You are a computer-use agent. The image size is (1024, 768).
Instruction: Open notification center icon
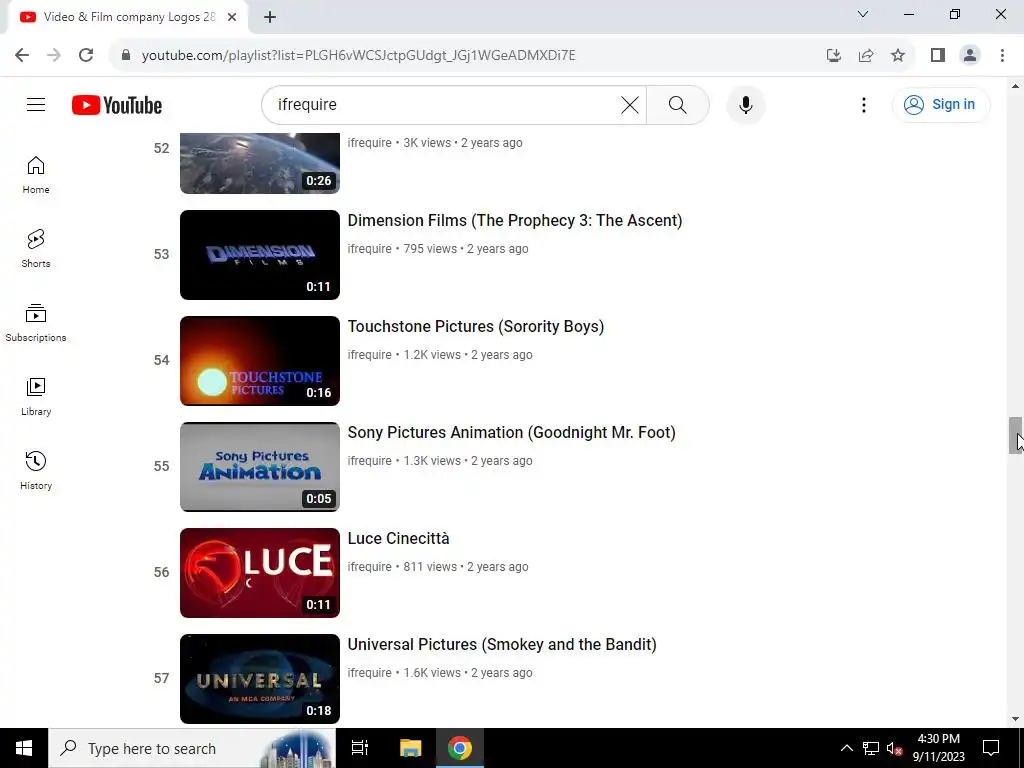click(991, 748)
